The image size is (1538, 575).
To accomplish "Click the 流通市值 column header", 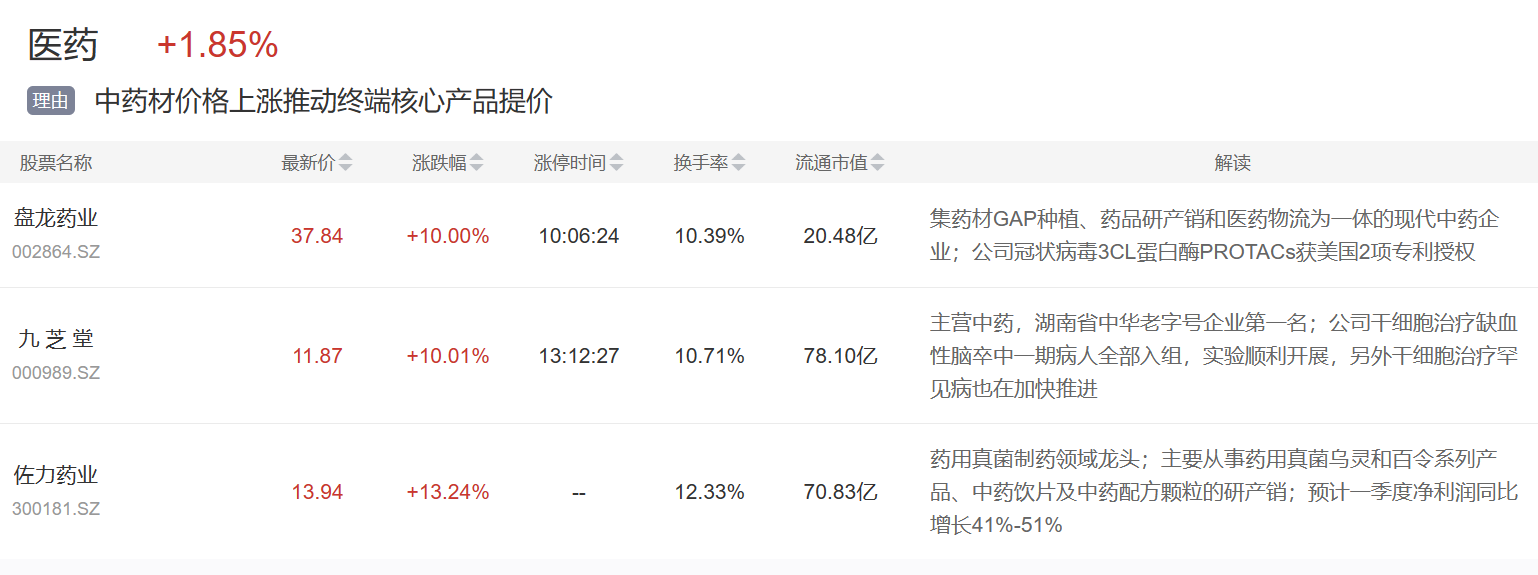I will pos(832,163).
